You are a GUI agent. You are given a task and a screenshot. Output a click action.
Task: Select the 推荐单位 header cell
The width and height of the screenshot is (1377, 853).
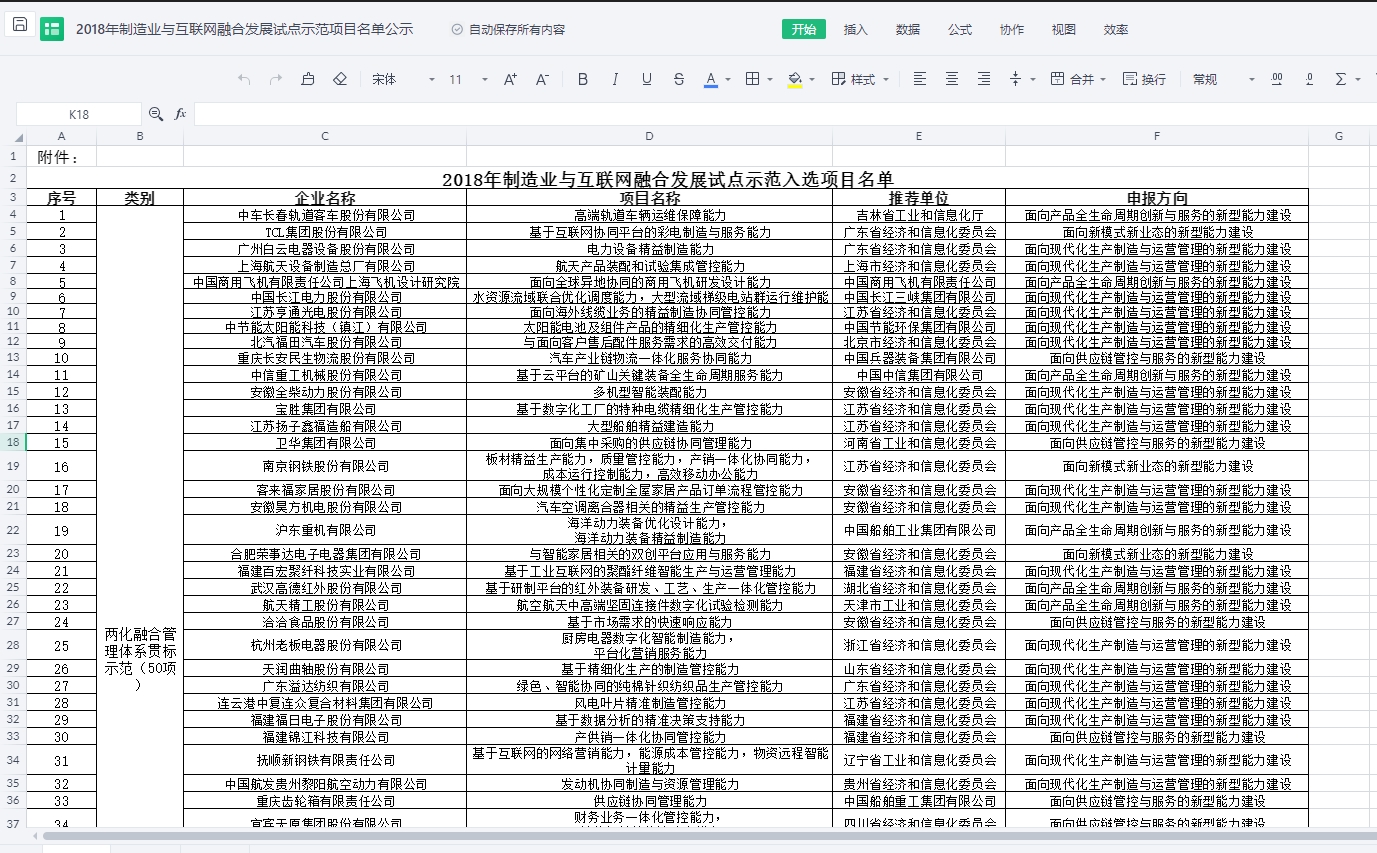pos(919,197)
